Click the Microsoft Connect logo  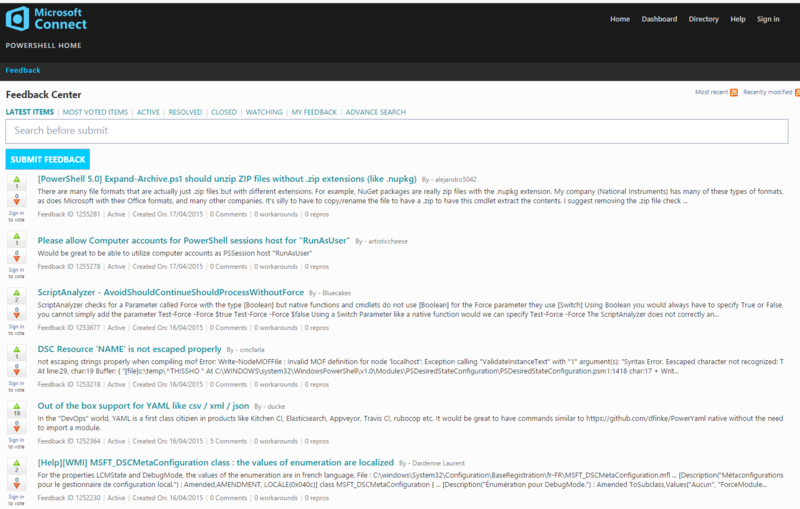[46, 19]
